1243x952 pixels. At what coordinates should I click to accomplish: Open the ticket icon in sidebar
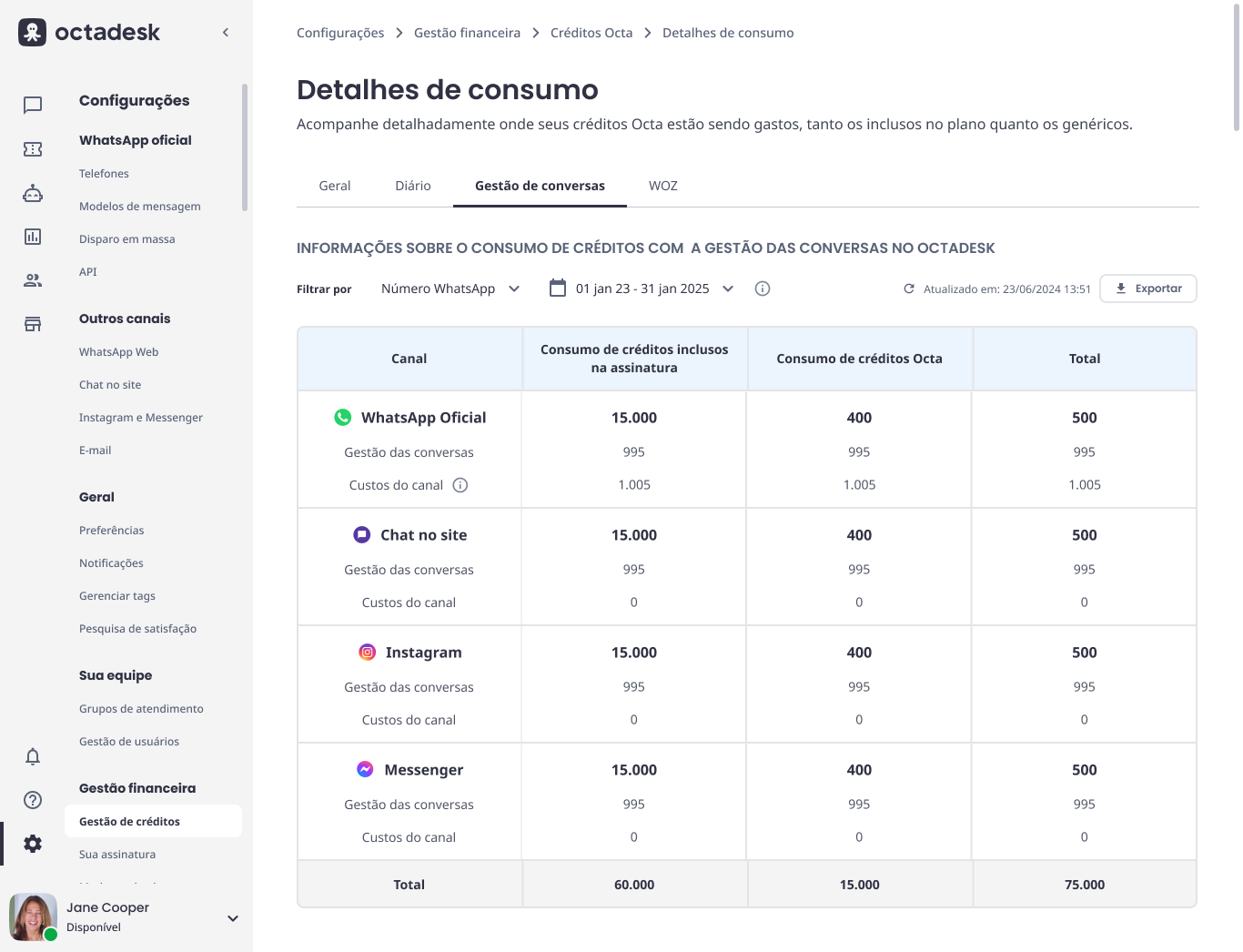(33, 149)
